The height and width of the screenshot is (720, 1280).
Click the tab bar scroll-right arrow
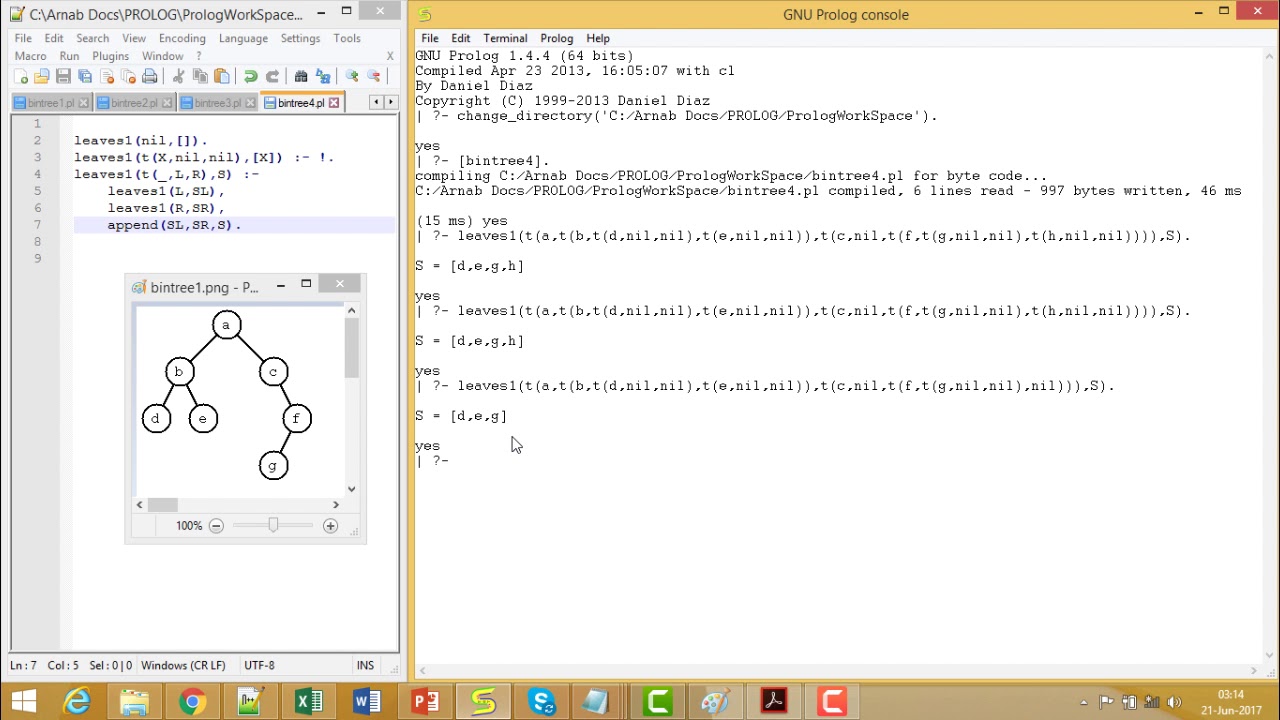coord(389,102)
